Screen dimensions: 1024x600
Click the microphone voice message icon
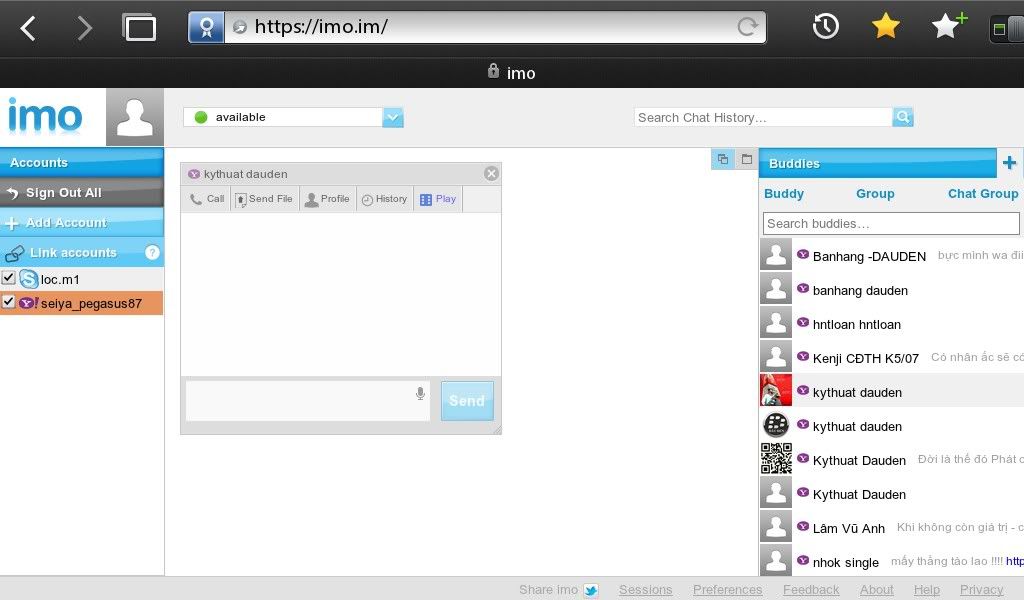421,393
